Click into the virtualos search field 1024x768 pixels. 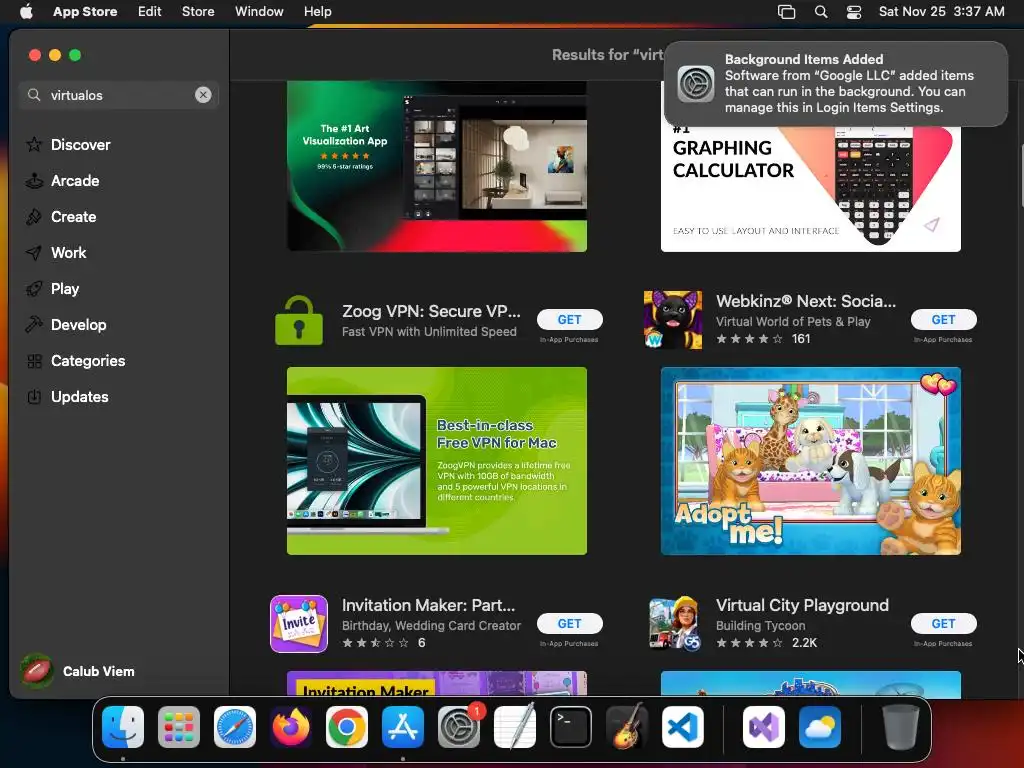click(x=118, y=95)
